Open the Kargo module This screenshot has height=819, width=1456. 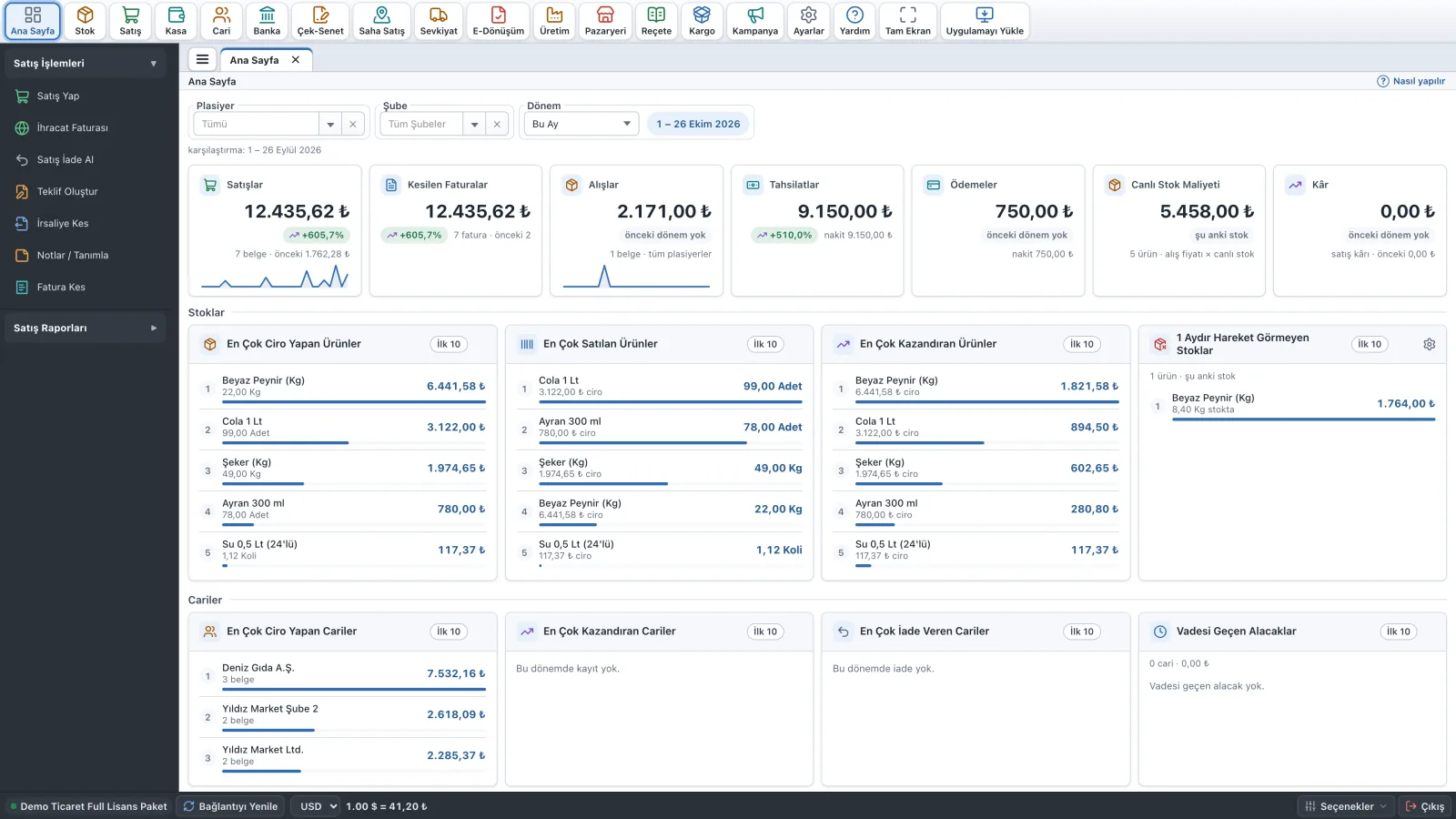coord(702,21)
